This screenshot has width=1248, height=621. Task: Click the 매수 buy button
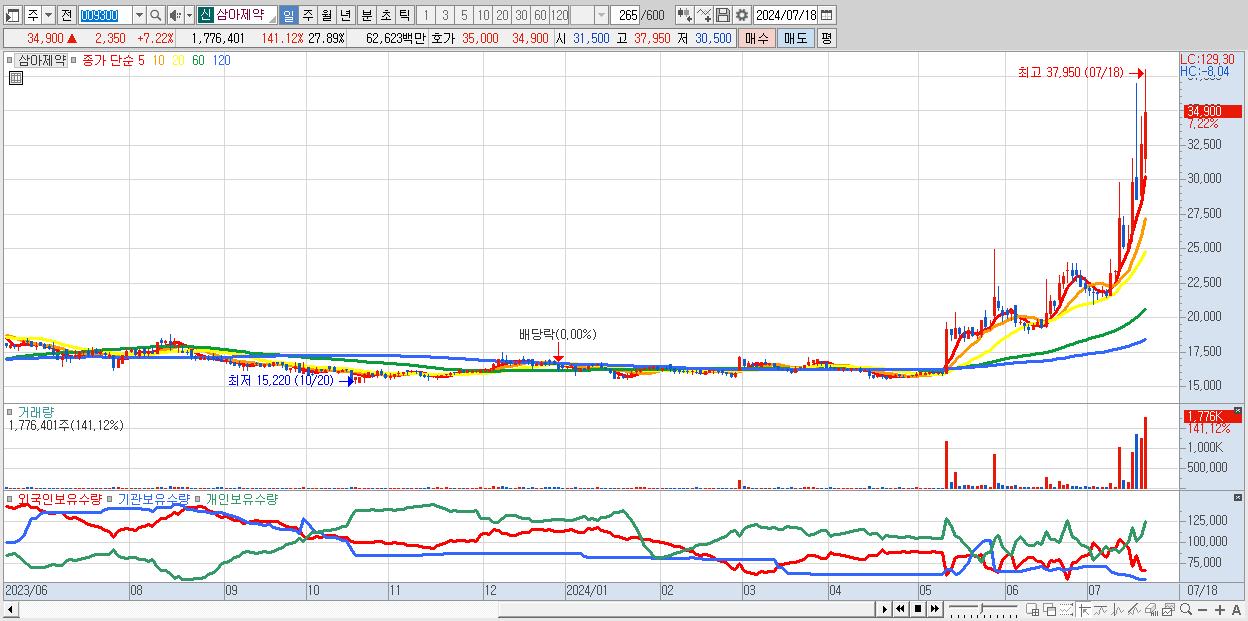(757, 38)
